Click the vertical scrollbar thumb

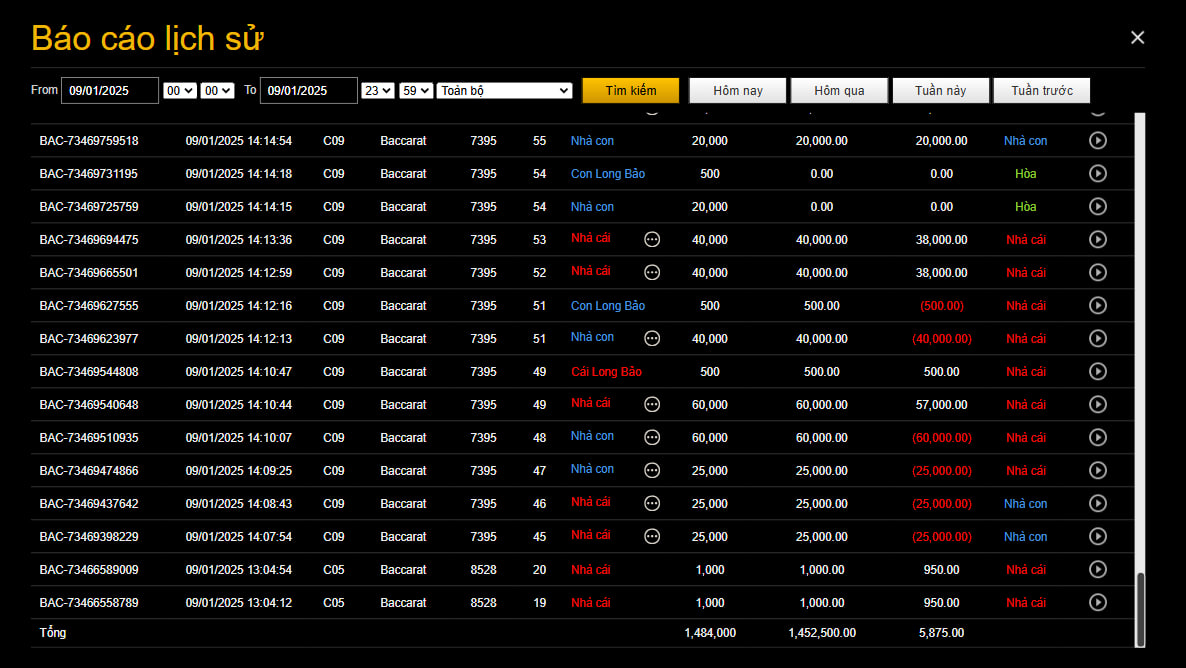[x=1140, y=609]
